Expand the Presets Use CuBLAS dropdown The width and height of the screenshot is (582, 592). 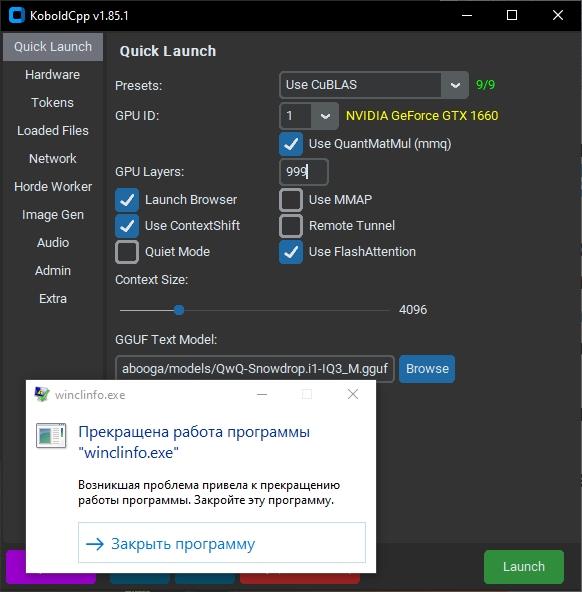tap(455, 85)
